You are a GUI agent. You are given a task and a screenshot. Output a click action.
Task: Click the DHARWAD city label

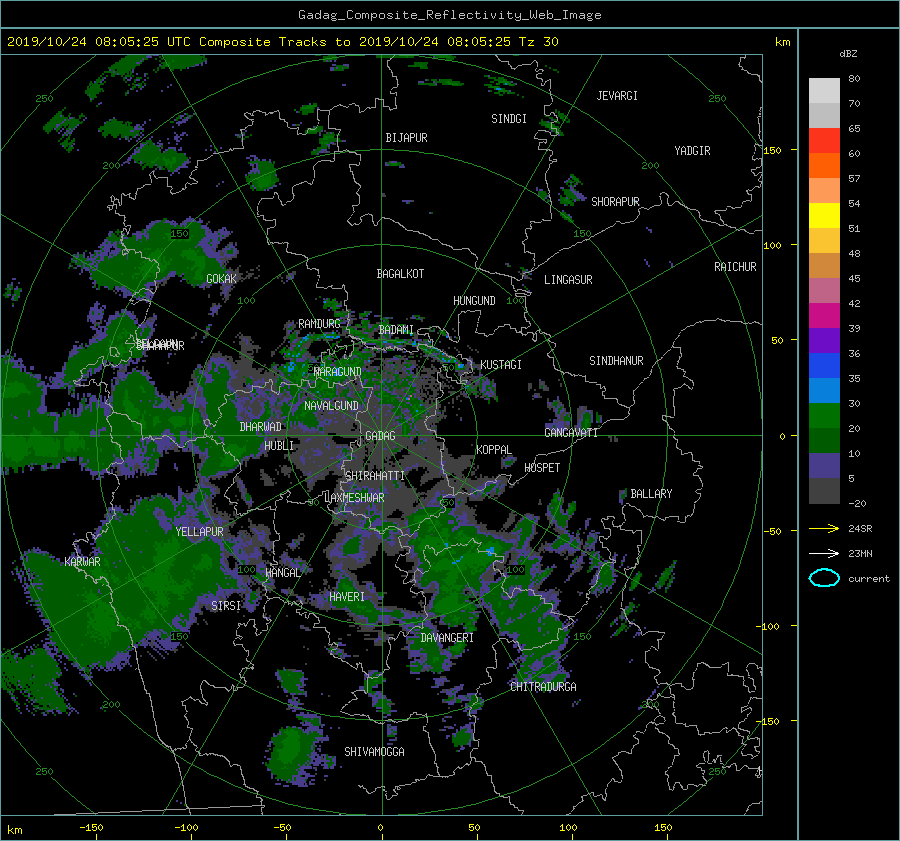(x=261, y=427)
